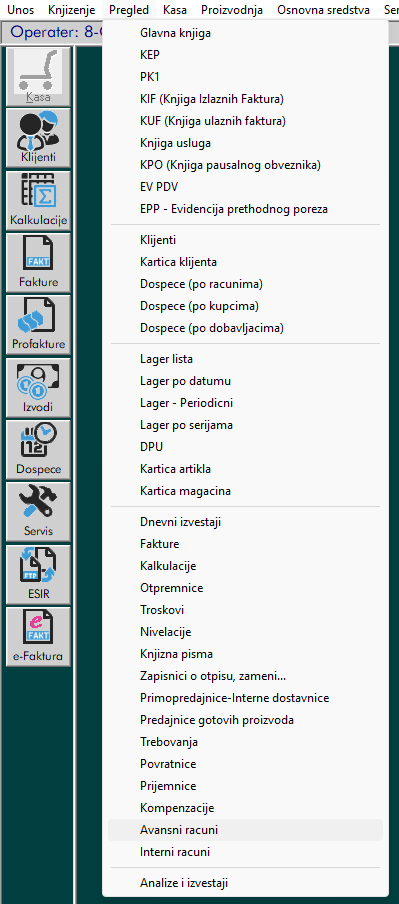Select the PK1 menu entry

pyautogui.click(x=245, y=77)
